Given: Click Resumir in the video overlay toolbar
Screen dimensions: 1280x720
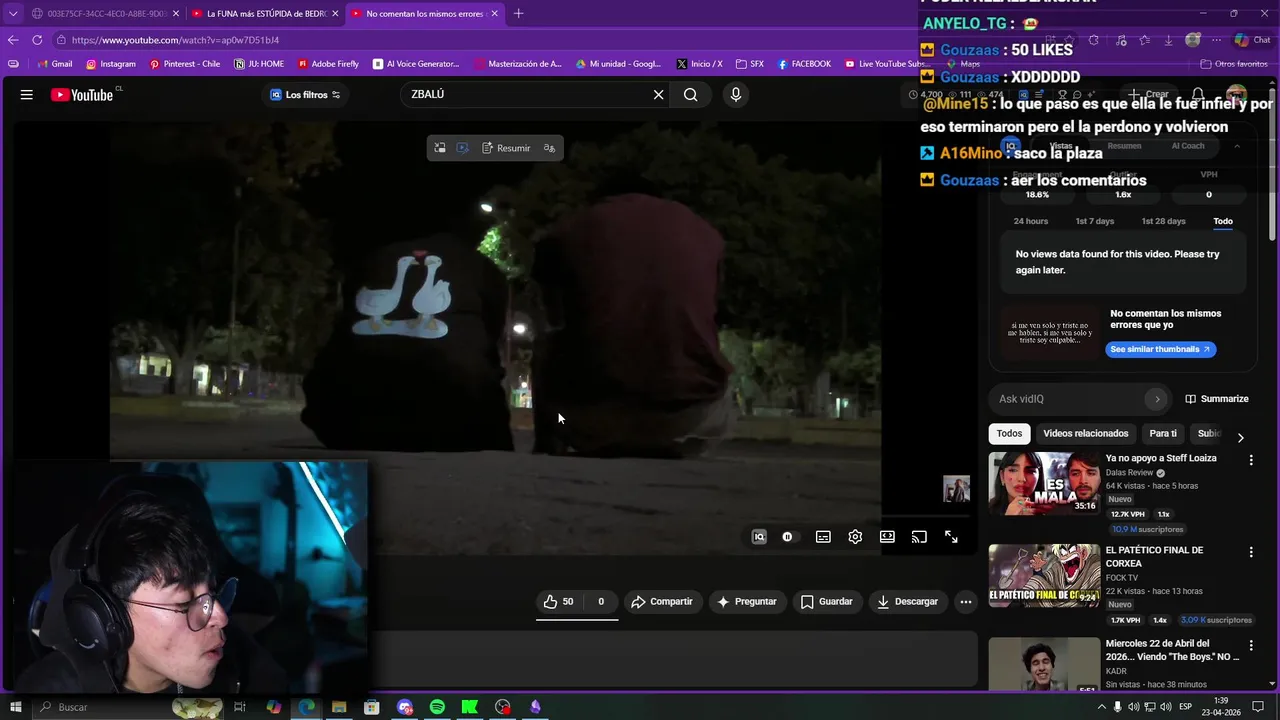Looking at the screenshot, I should click(x=506, y=148).
